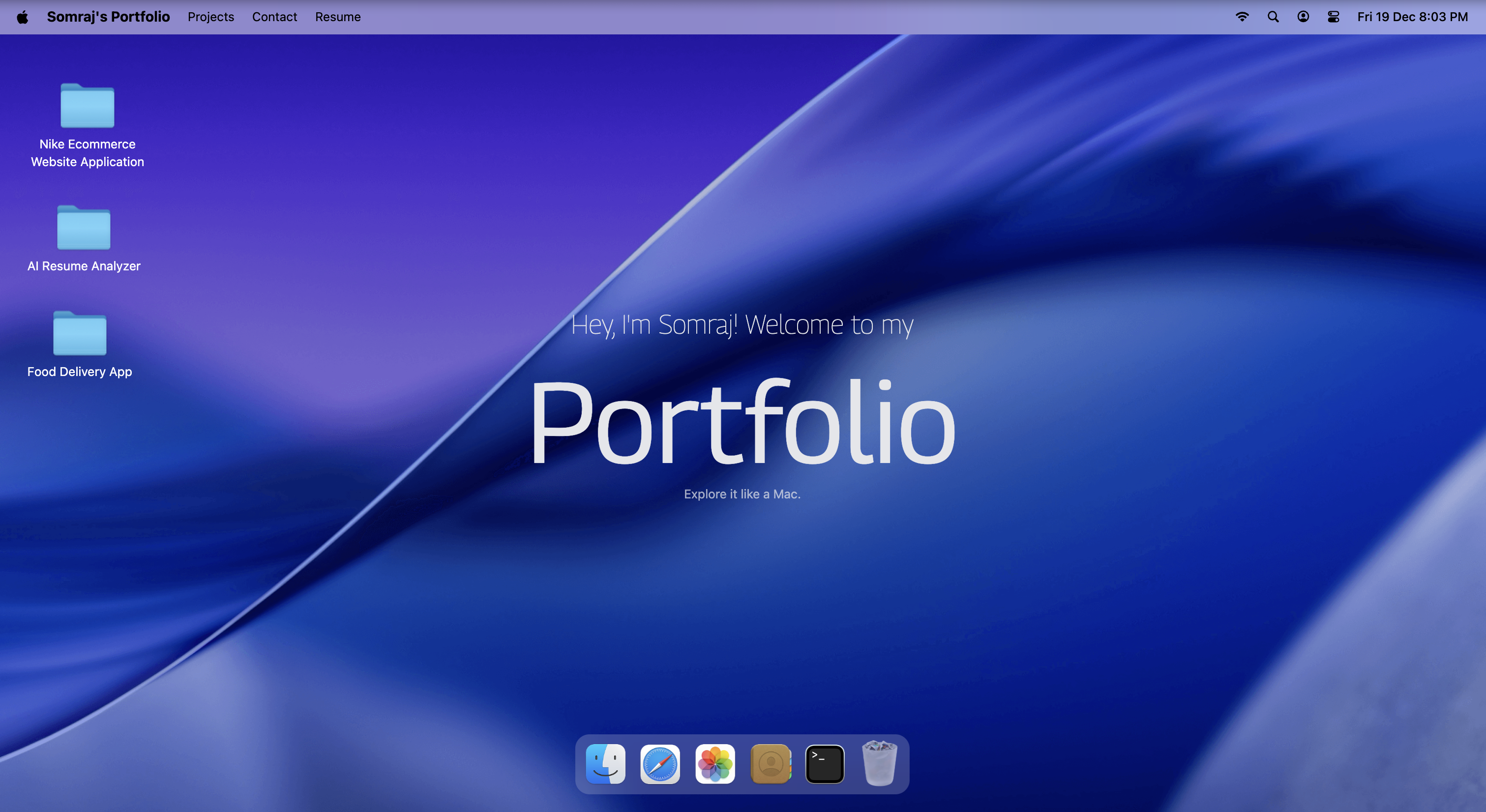Open the Nike Ecommerce Website Application folder
The width and height of the screenshot is (1486, 812).
pyautogui.click(x=87, y=107)
